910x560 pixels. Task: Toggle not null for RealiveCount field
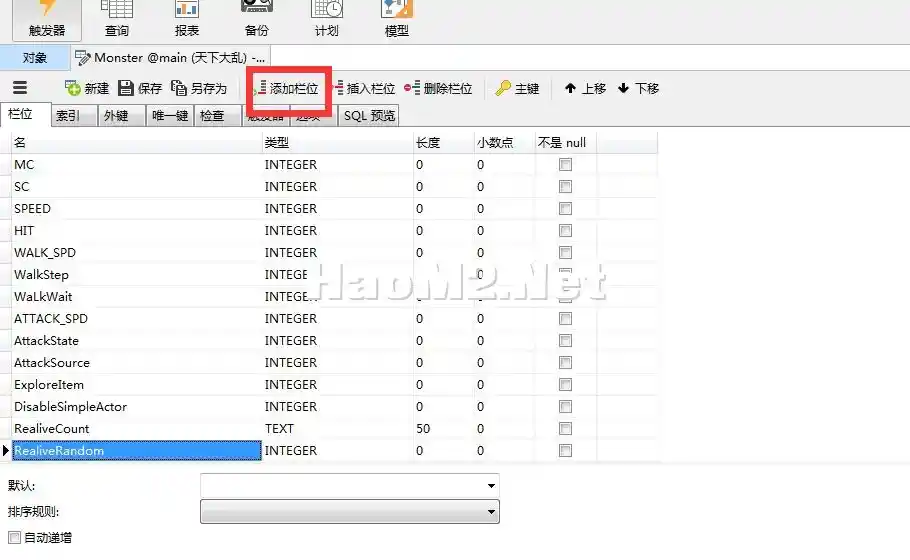point(565,429)
